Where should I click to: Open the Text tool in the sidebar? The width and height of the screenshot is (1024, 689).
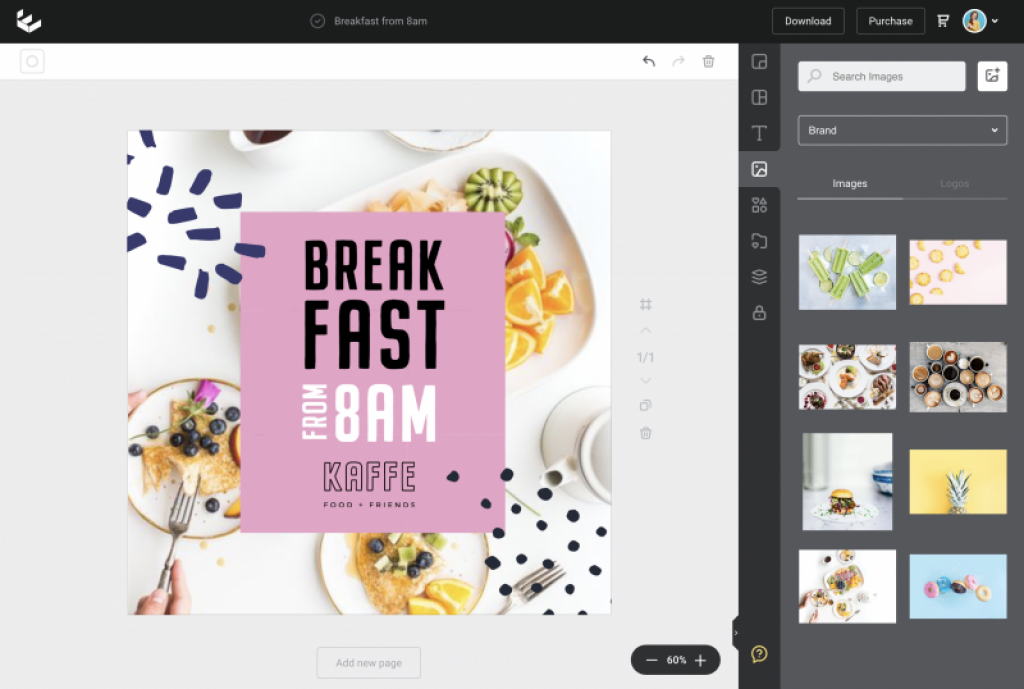759,133
